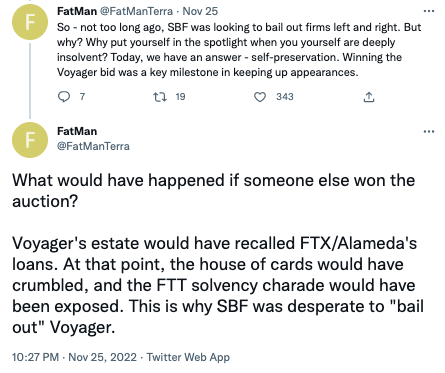This screenshot has width=445, height=373.
Task: Click the Twitter Web App source link
Action: pyautogui.click(x=188, y=357)
